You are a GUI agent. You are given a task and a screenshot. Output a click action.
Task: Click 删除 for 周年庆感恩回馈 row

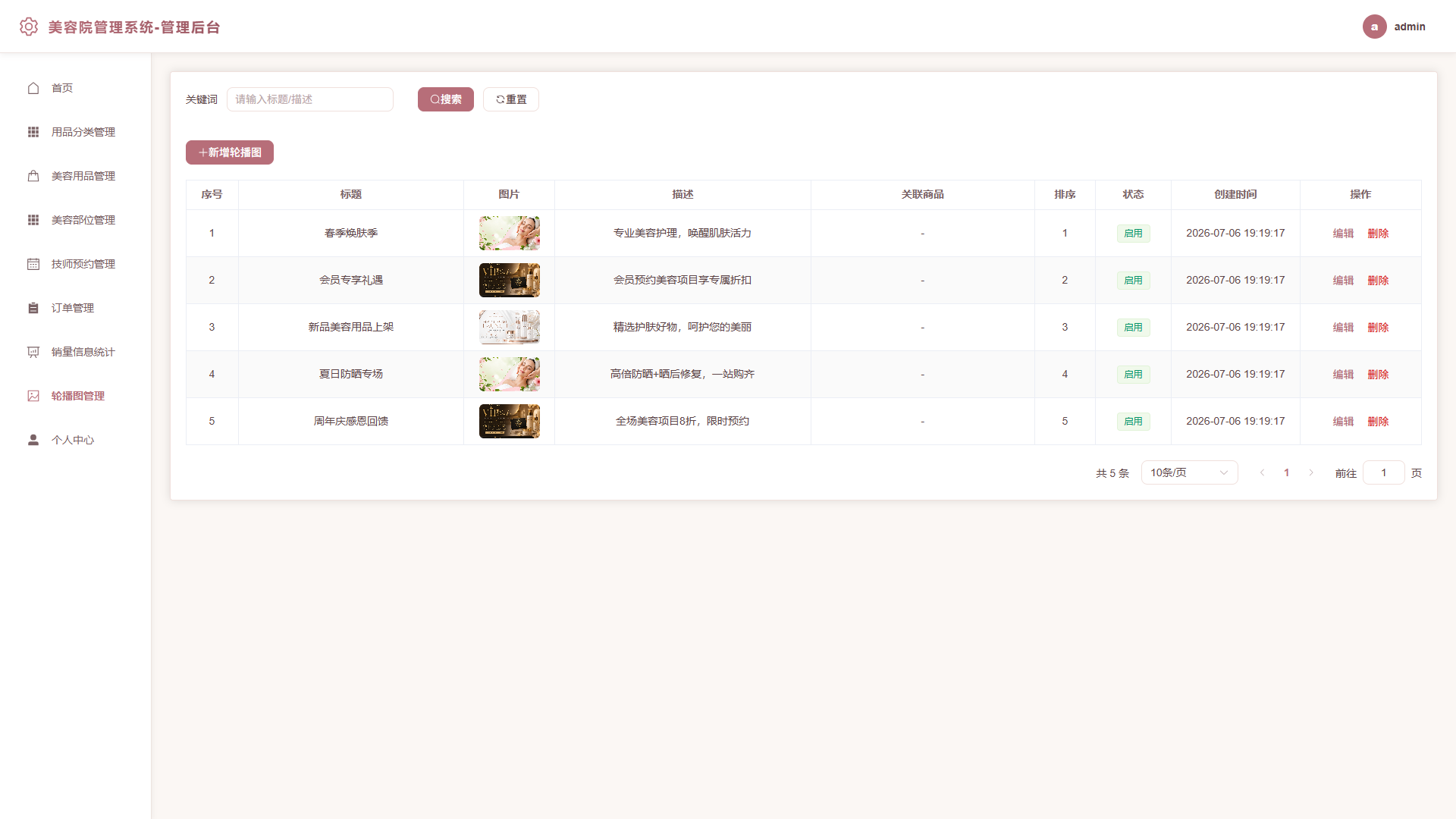(x=1378, y=422)
